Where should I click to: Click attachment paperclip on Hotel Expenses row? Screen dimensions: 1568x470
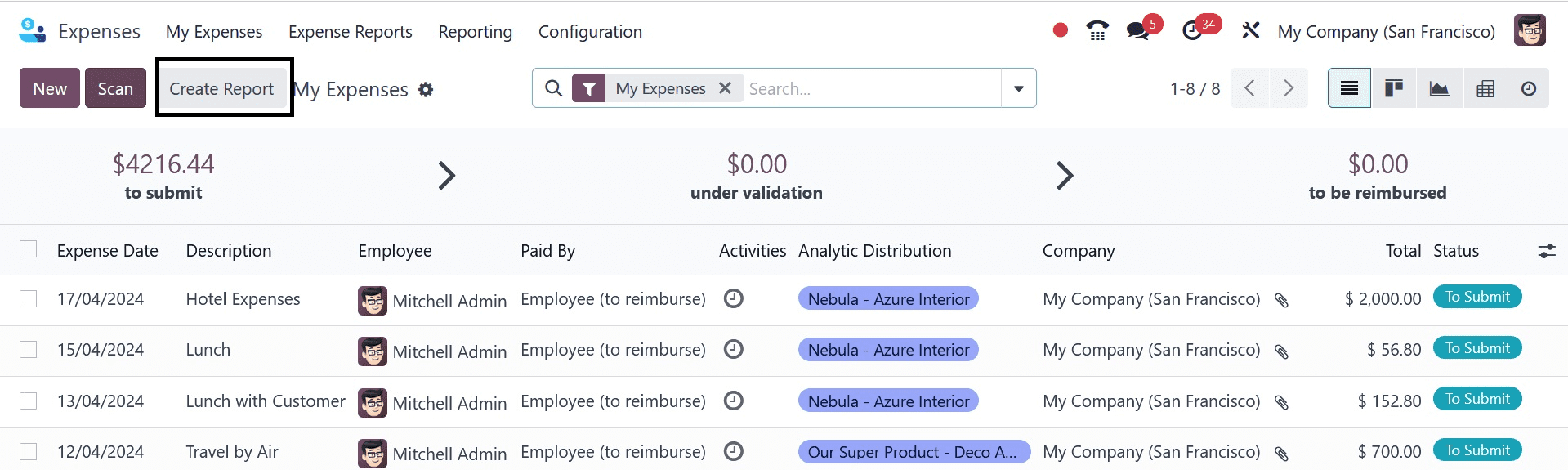(1281, 301)
